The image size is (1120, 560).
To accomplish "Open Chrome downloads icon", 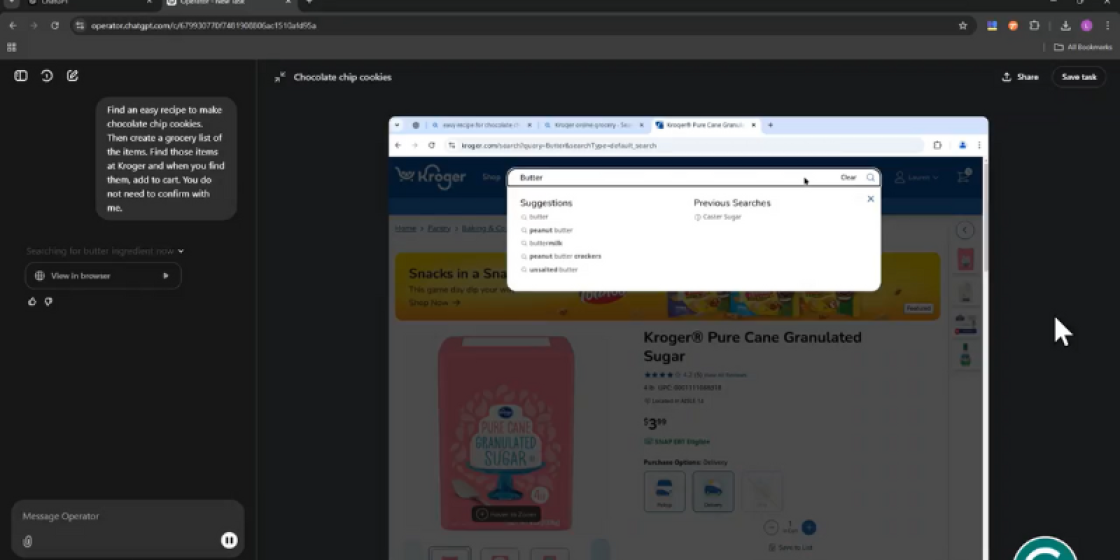I will (1066, 25).
